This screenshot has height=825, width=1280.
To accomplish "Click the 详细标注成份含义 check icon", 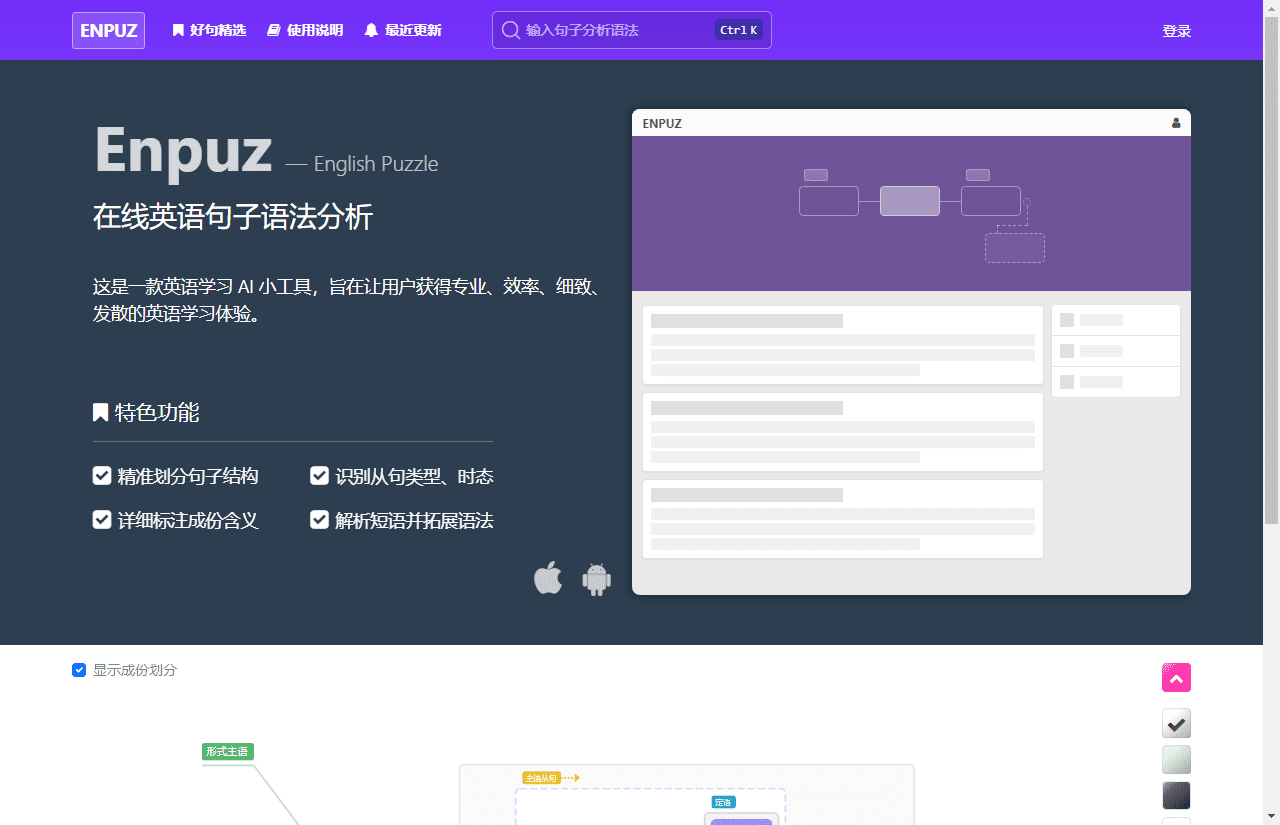I will (x=102, y=520).
